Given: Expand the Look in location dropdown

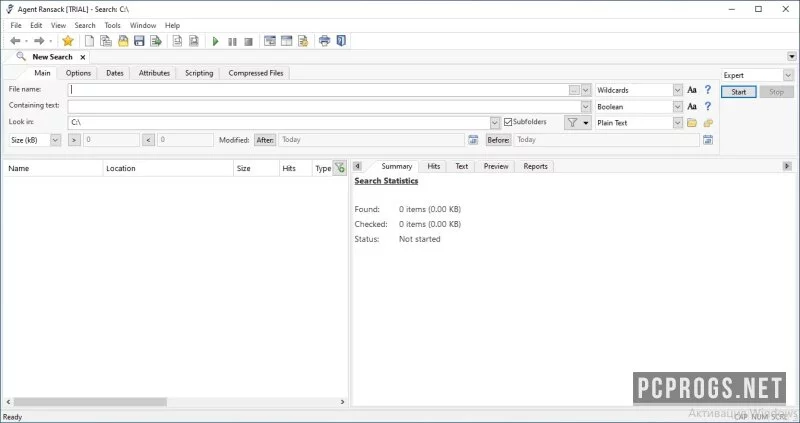Looking at the screenshot, I should click(494, 123).
